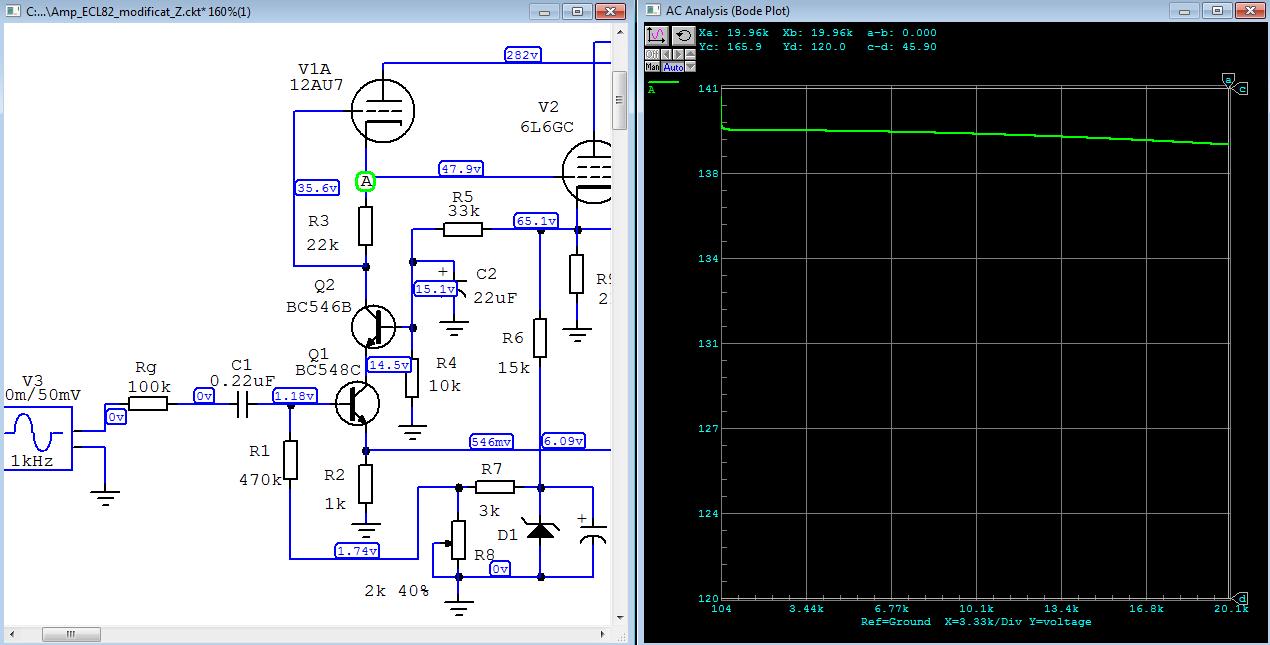
Task: Click the right arrow trace button
Action: tap(678, 54)
